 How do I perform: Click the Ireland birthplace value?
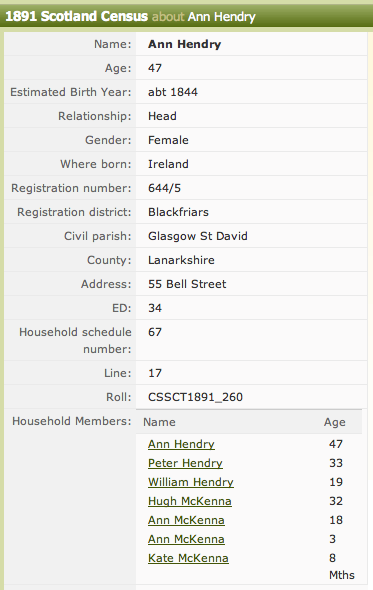tap(168, 164)
